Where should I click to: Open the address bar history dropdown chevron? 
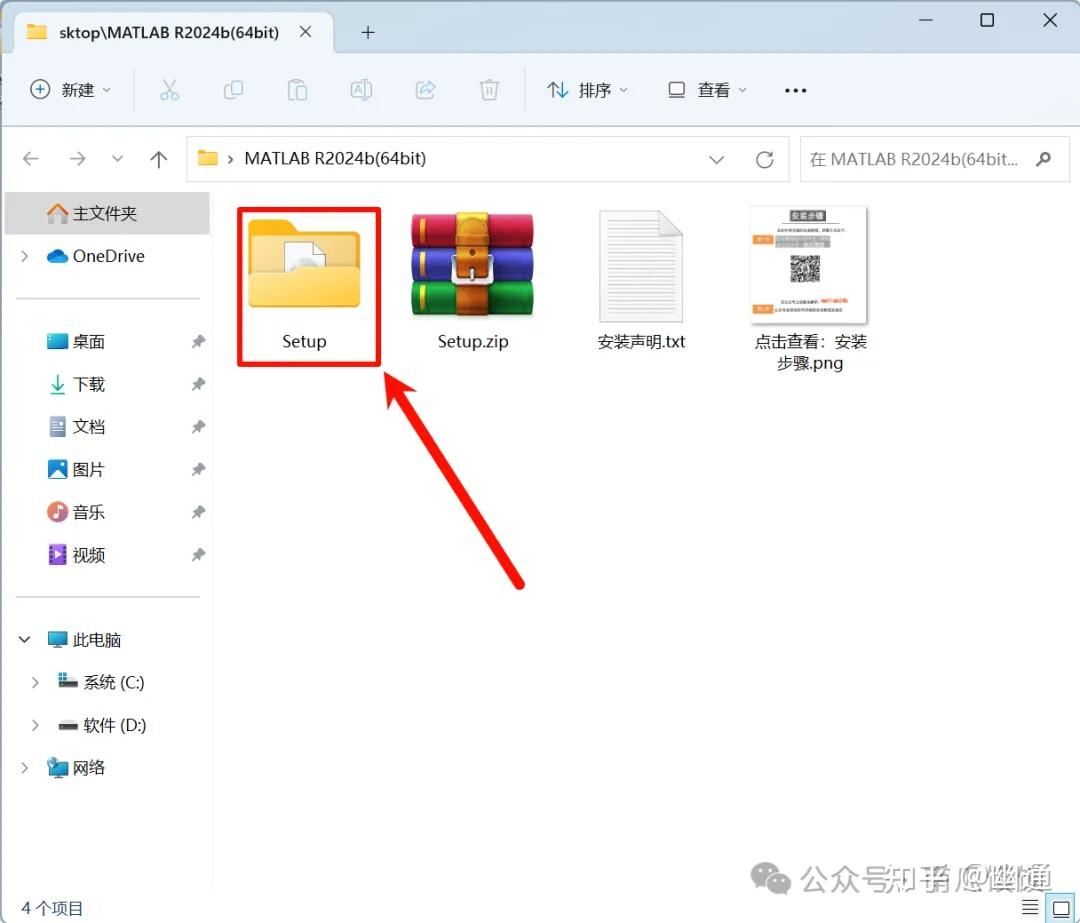(x=717, y=159)
